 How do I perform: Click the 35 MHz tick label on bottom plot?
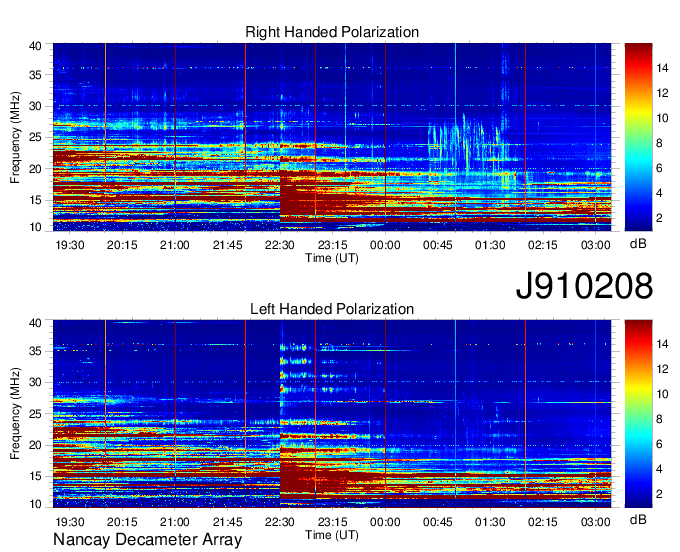click(35, 351)
